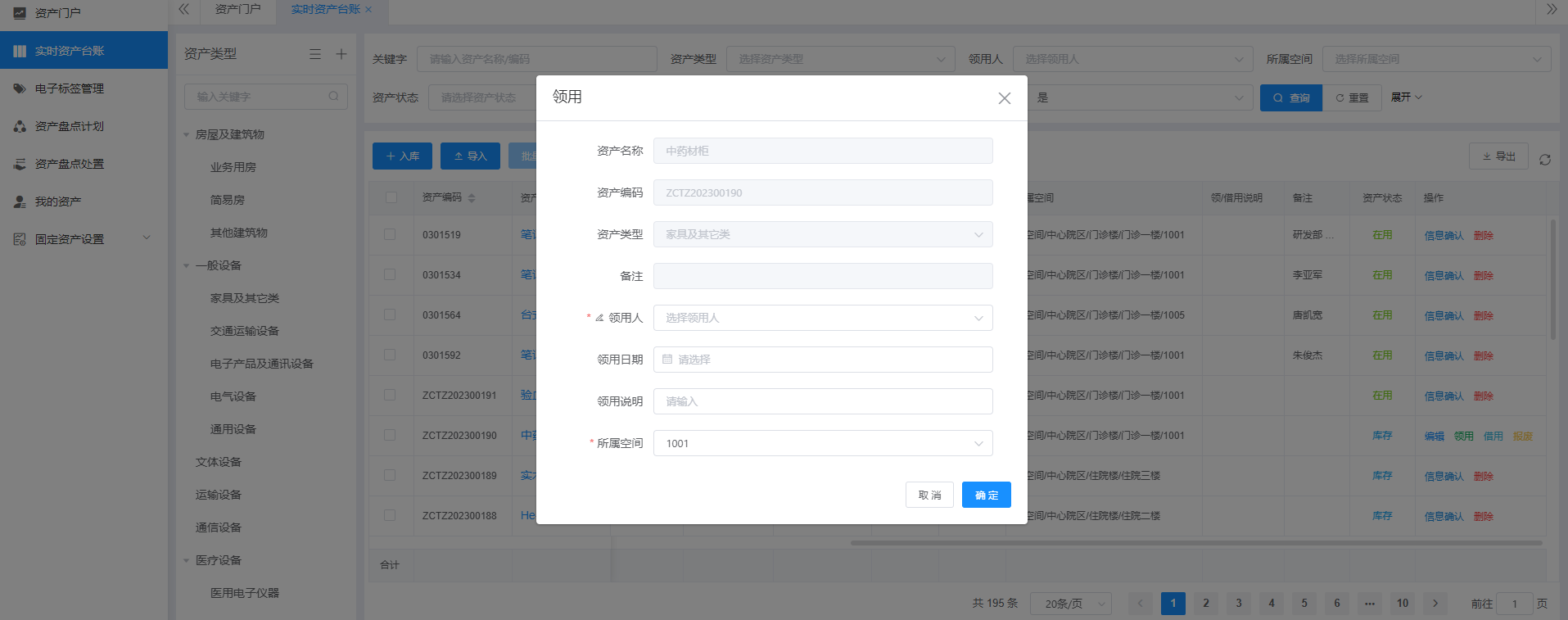Tick the checkbox for row 0301519

click(x=390, y=234)
